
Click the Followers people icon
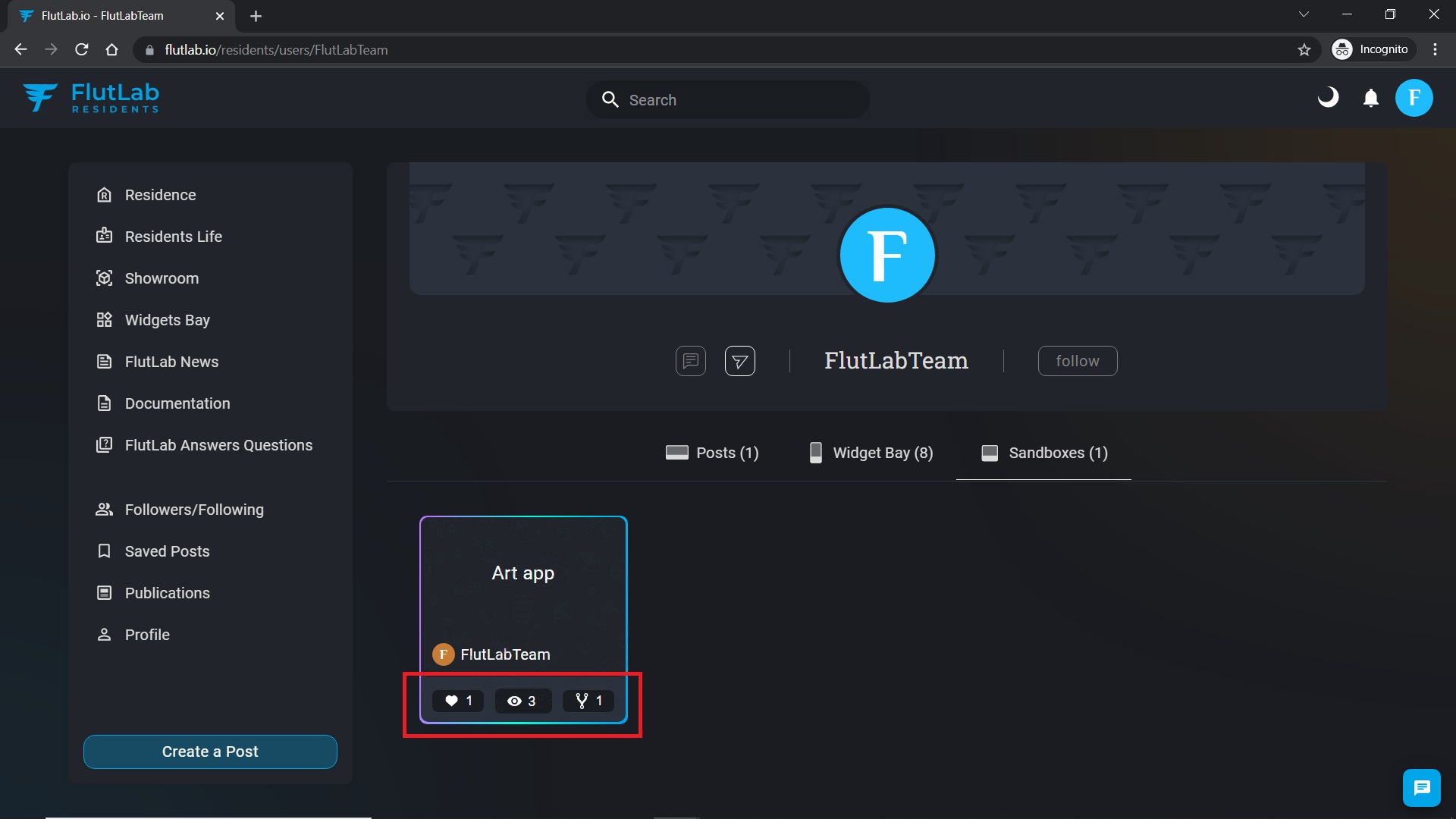click(105, 510)
